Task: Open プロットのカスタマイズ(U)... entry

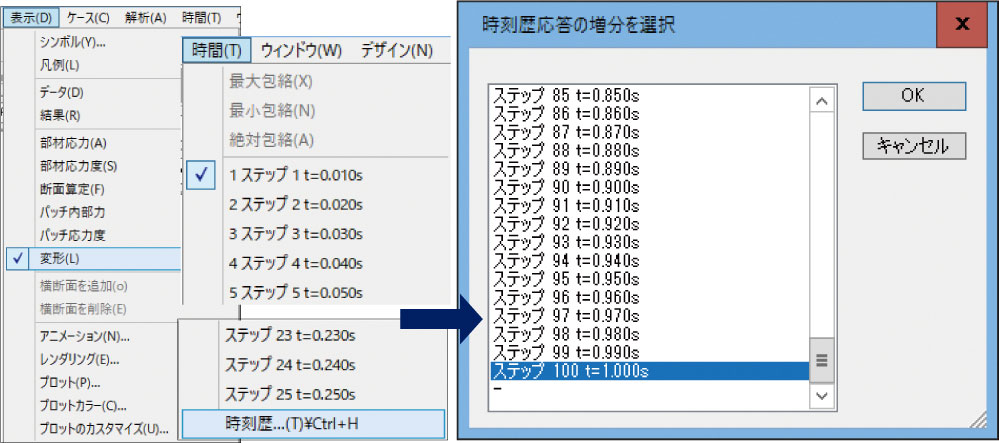Action: click(102, 428)
